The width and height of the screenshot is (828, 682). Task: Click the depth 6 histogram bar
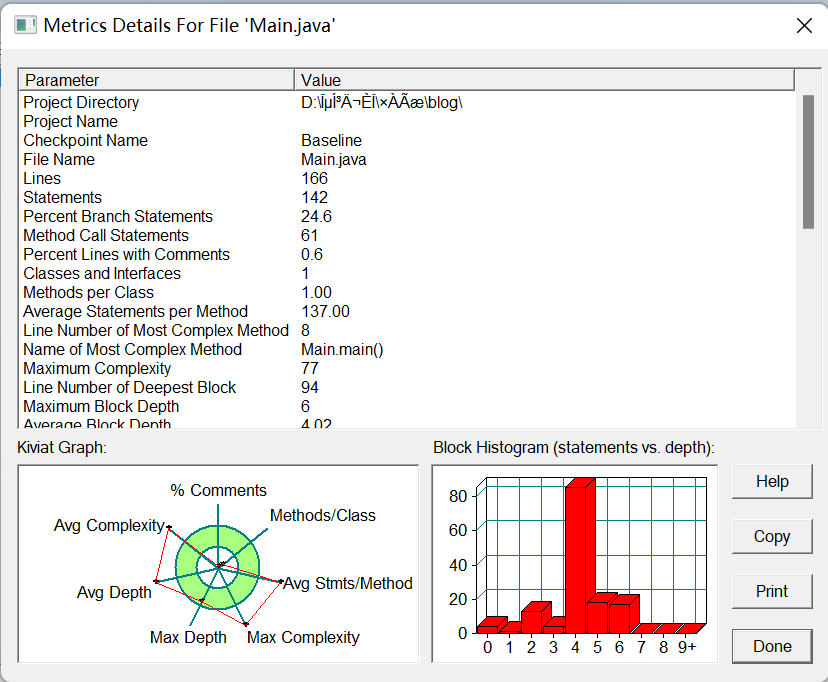tap(623, 615)
